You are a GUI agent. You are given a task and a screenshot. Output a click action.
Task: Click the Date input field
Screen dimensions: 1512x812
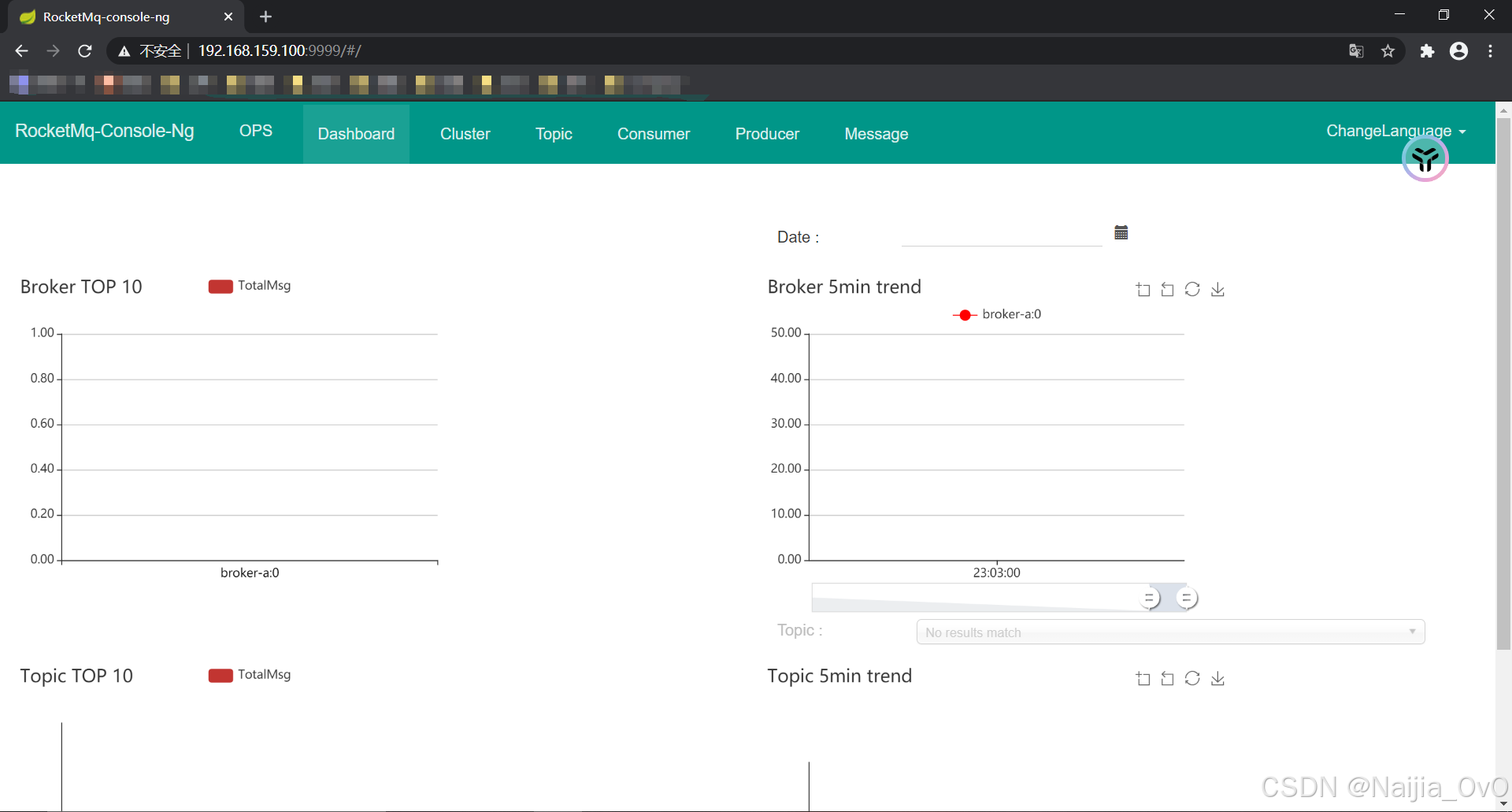[x=1002, y=235]
